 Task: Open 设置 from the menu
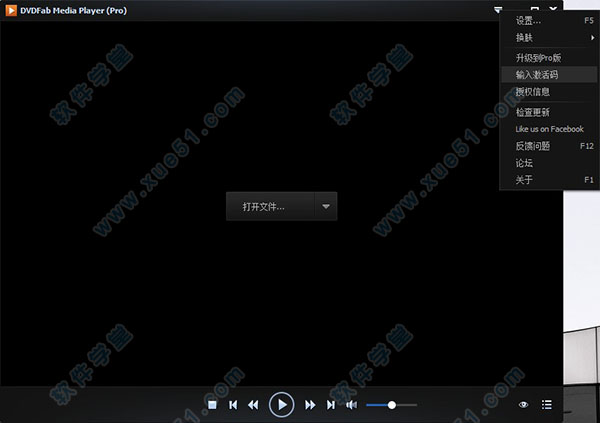pyautogui.click(x=526, y=20)
